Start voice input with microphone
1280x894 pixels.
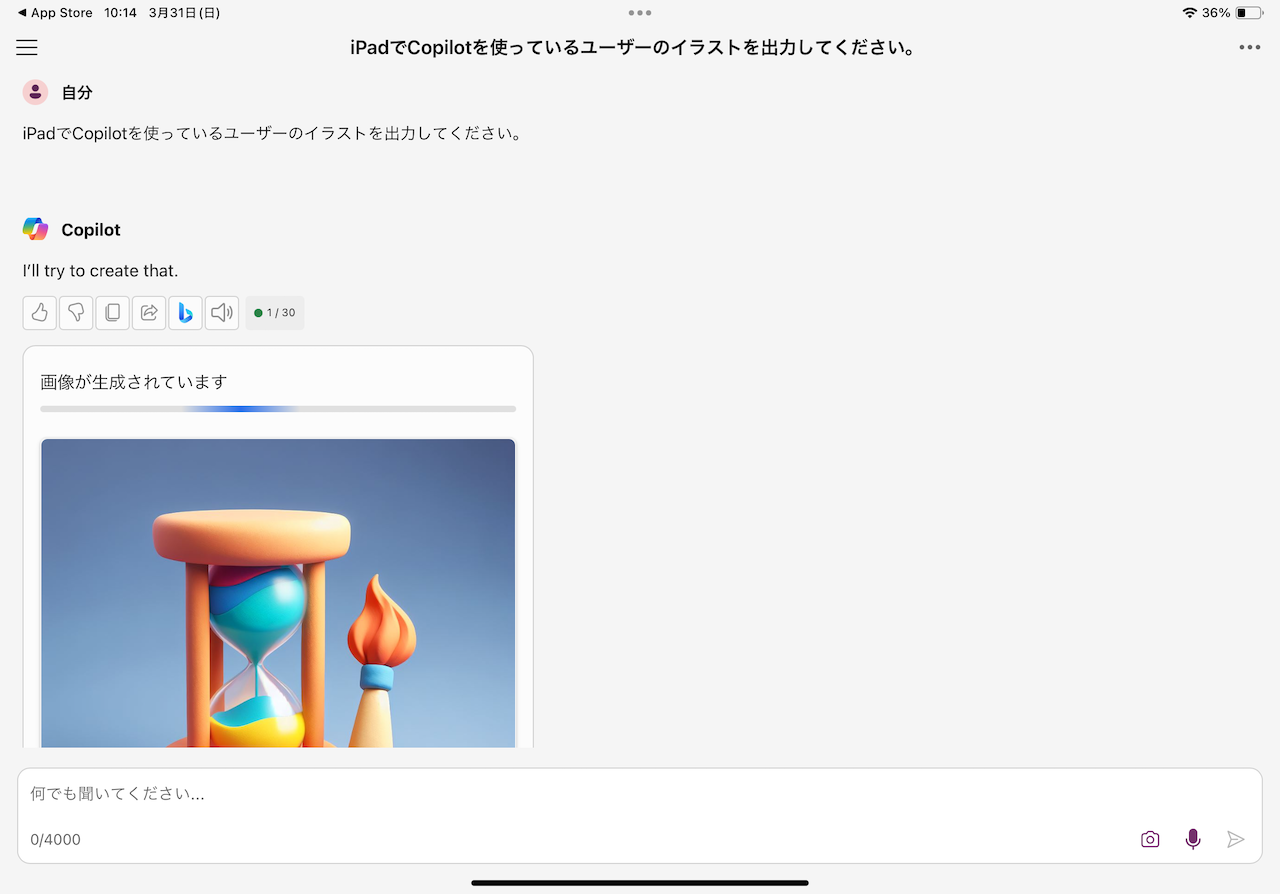coord(1193,839)
